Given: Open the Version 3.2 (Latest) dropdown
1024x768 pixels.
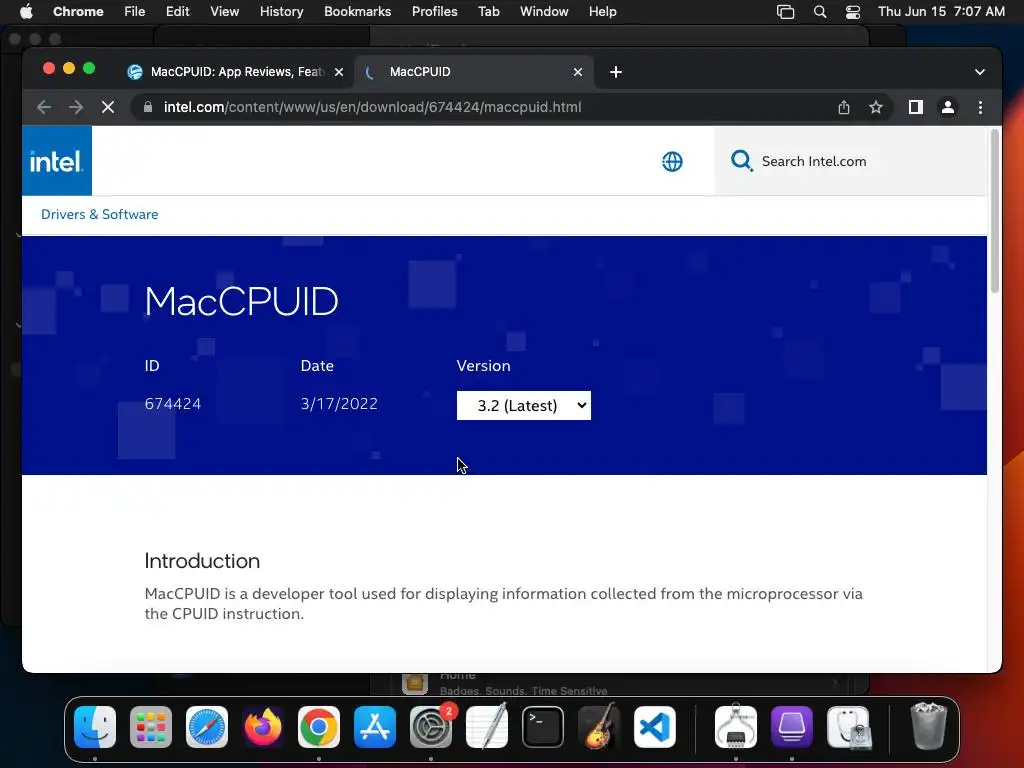Looking at the screenshot, I should pos(524,406).
